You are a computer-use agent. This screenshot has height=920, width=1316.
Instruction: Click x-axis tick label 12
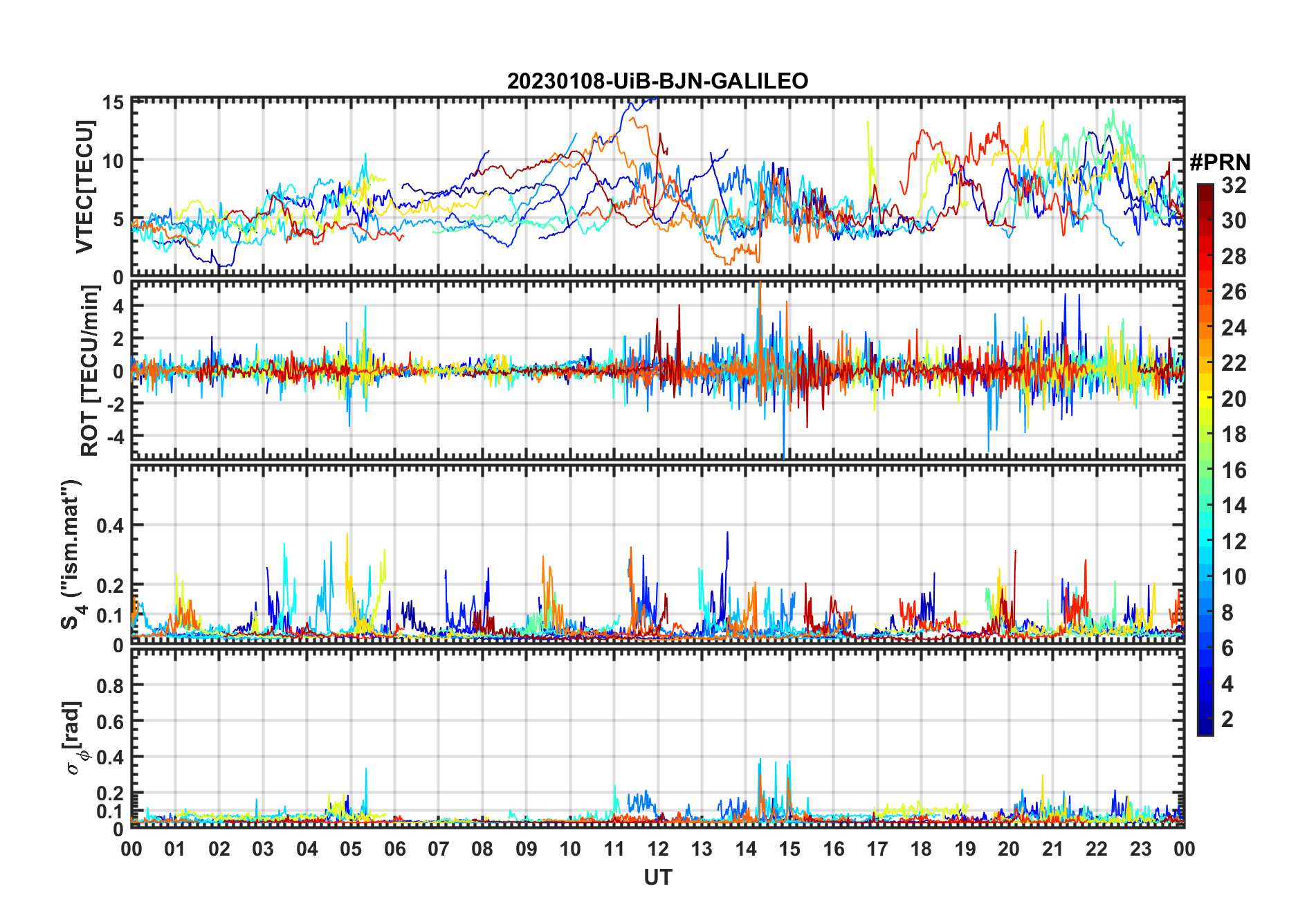pyautogui.click(x=657, y=849)
